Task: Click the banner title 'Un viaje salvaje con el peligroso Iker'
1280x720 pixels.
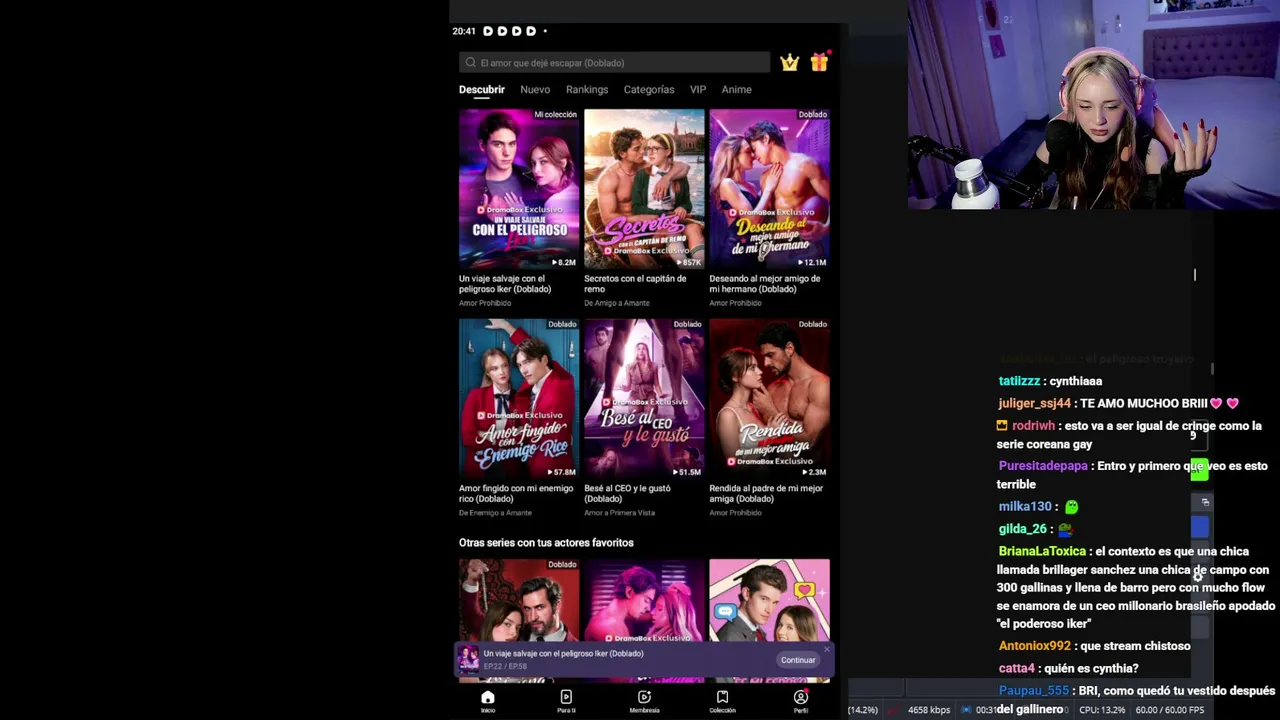Action: pyautogui.click(x=563, y=654)
